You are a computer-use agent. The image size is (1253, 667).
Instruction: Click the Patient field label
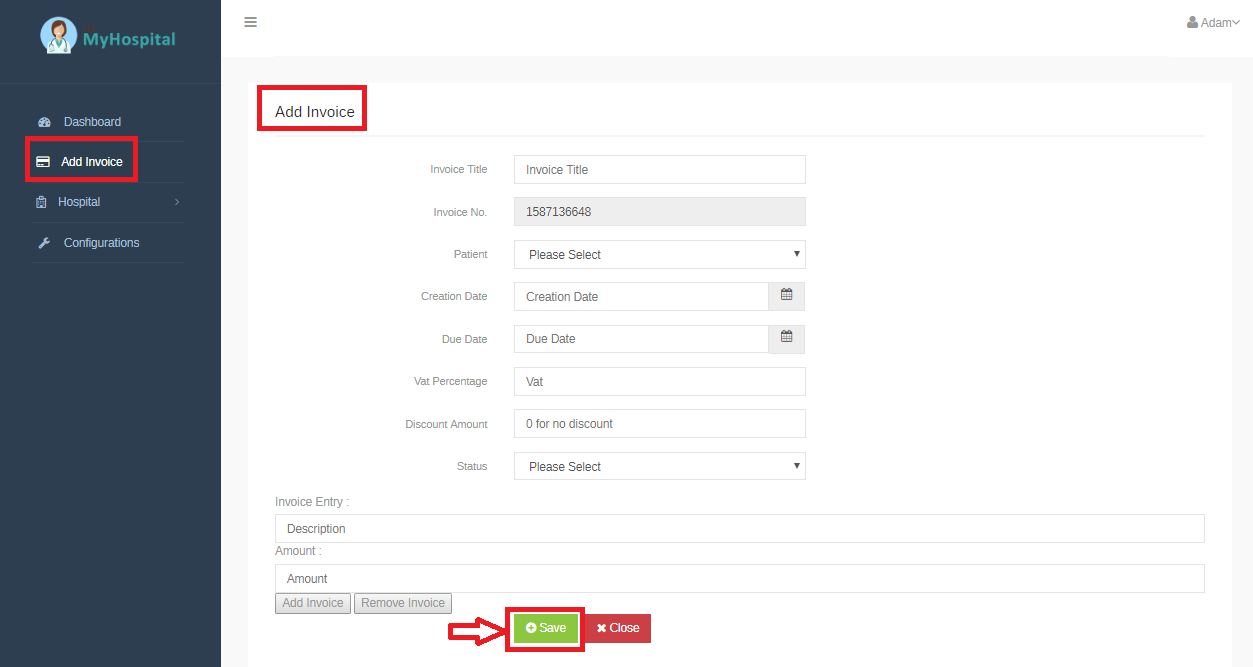click(471, 254)
